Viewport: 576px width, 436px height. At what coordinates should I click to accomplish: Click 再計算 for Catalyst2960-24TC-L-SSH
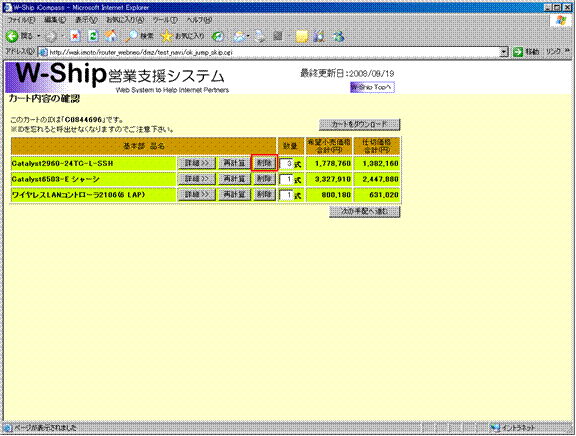click(234, 163)
